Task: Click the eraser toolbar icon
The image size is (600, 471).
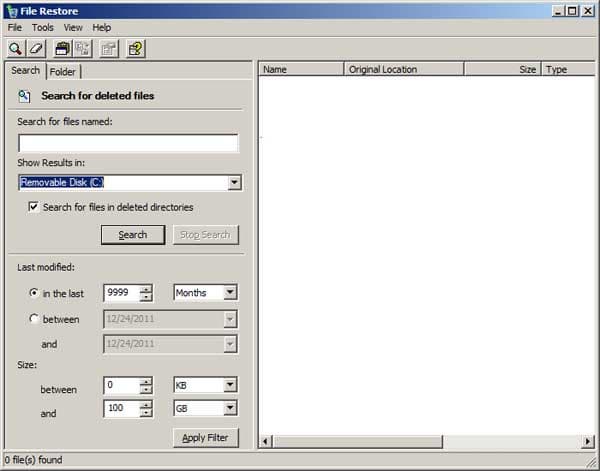Action: tap(36, 49)
